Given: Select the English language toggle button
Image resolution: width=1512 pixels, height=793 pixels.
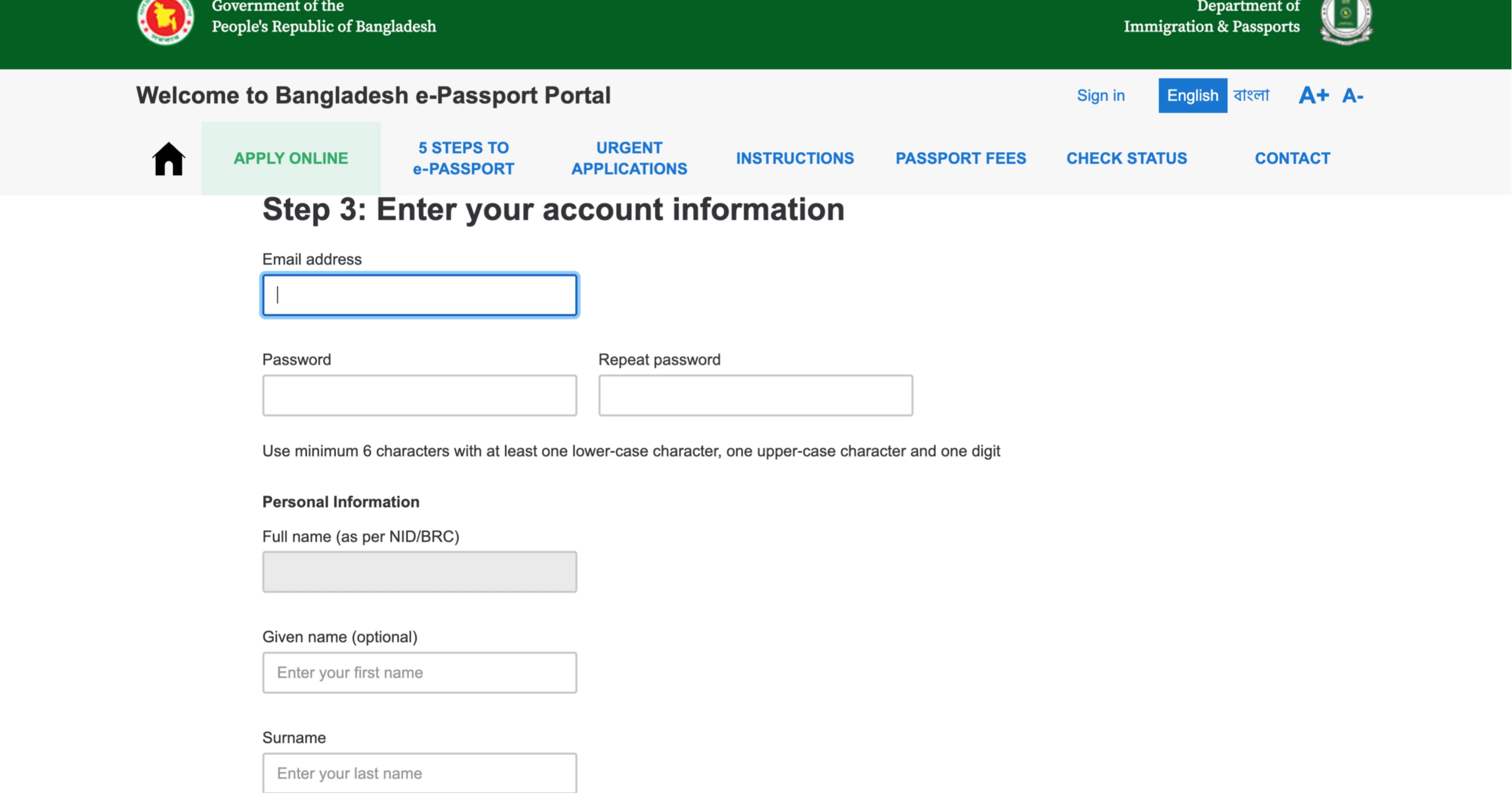Looking at the screenshot, I should 1191,95.
